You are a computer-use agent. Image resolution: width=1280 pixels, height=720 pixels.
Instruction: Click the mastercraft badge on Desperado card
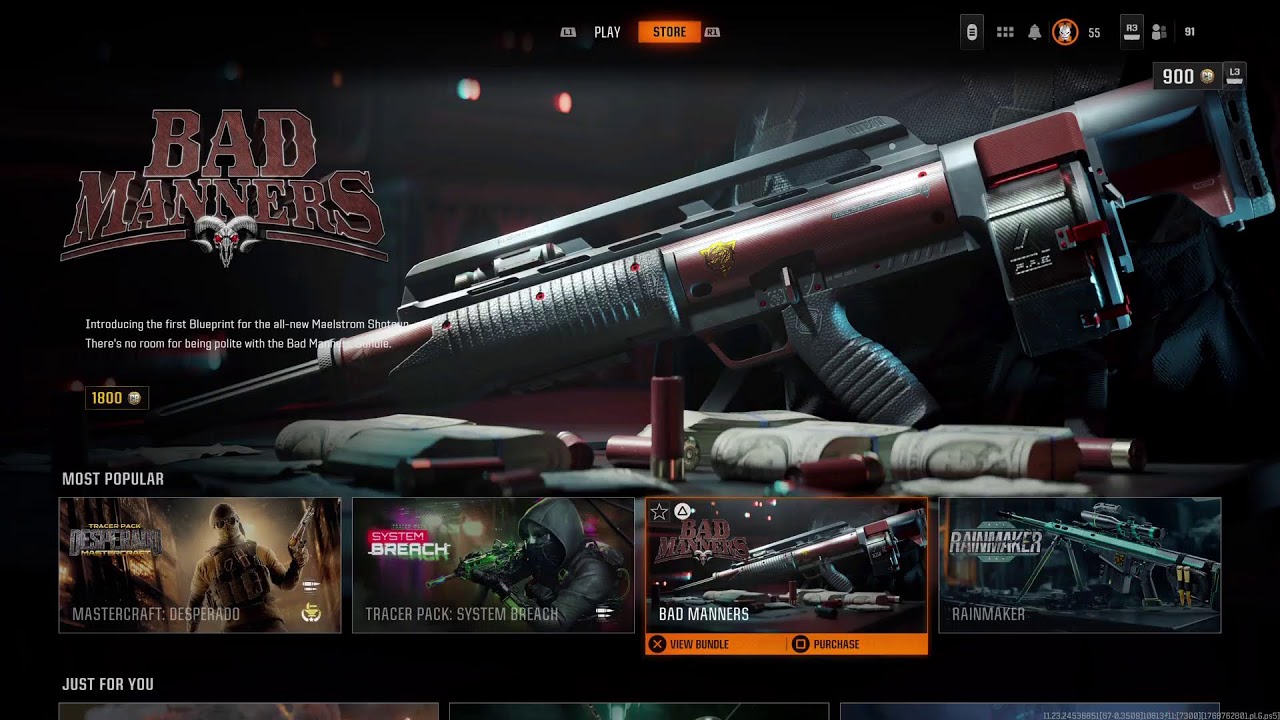[311, 613]
